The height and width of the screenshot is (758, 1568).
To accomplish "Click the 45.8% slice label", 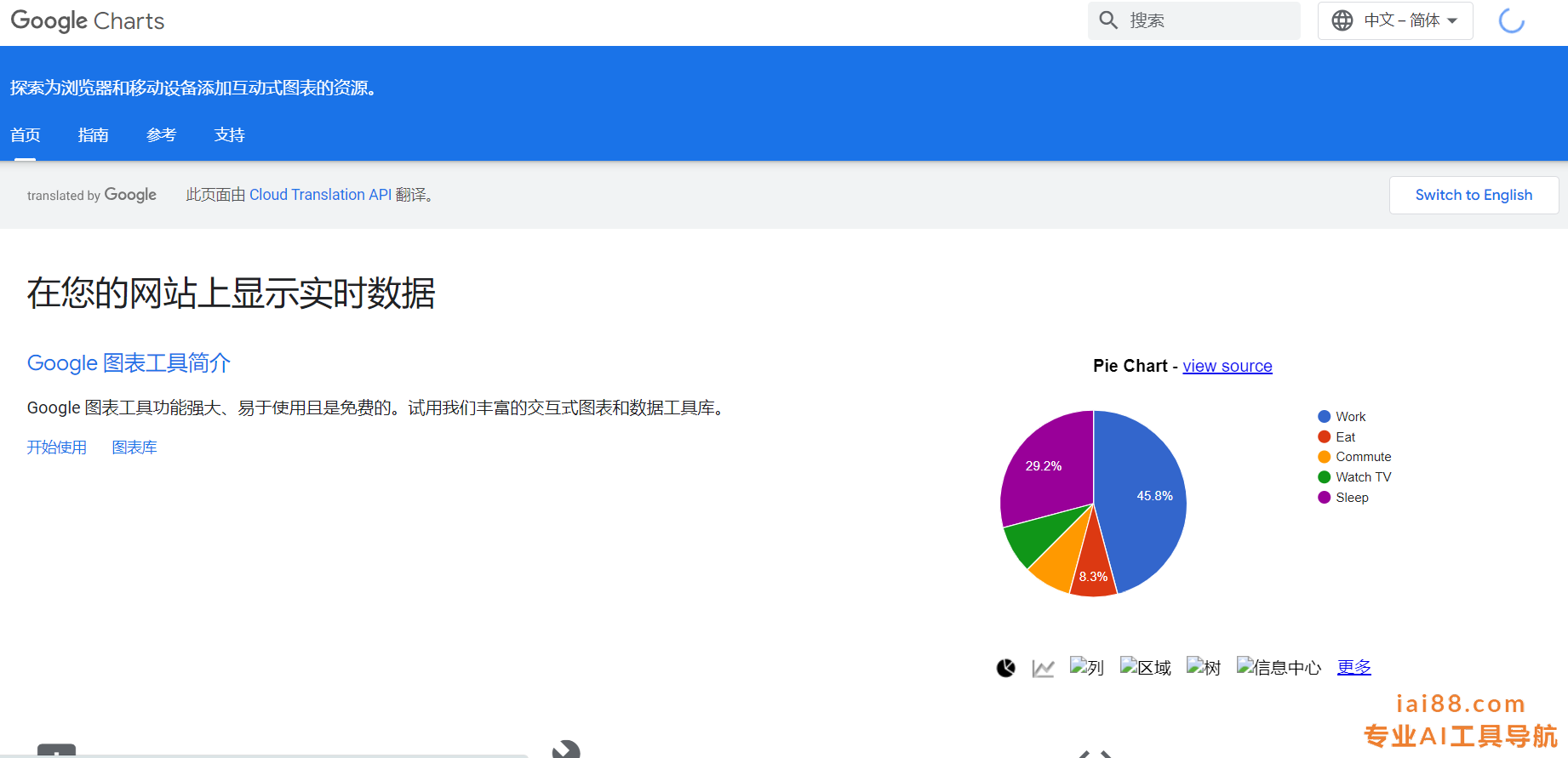I will pyautogui.click(x=1155, y=496).
